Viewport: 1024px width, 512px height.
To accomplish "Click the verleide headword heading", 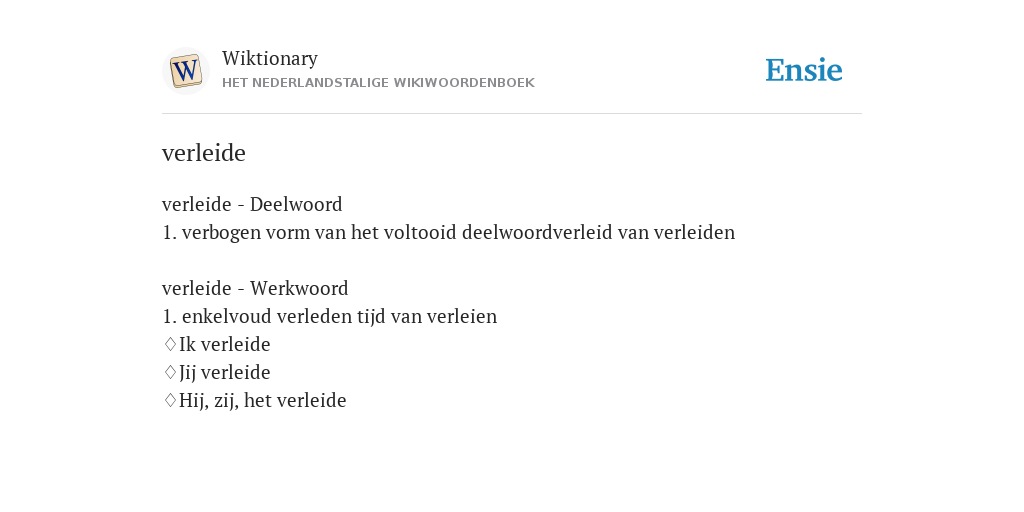I will click(204, 153).
